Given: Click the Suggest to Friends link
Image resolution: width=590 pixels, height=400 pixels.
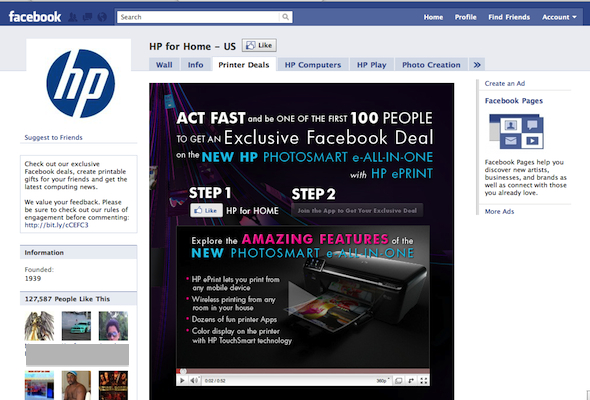Looking at the screenshot, I should tap(53, 137).
